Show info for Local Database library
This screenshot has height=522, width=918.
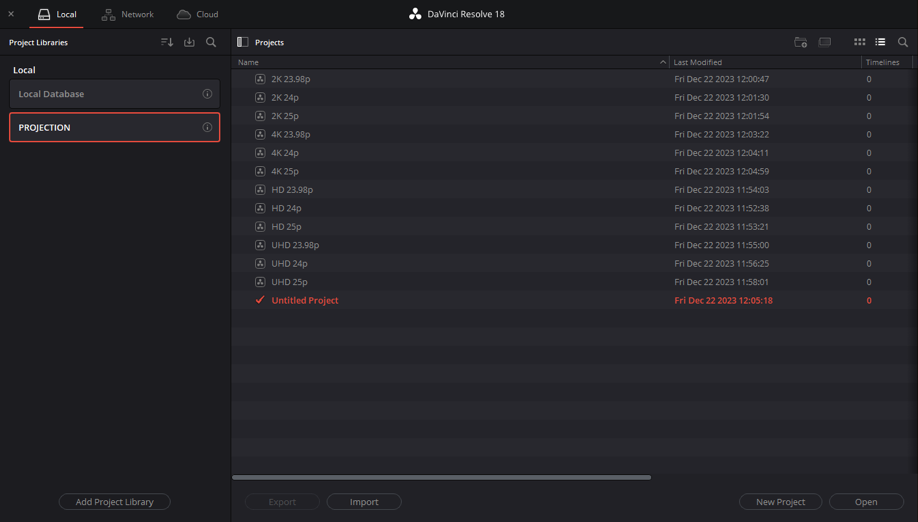[207, 94]
